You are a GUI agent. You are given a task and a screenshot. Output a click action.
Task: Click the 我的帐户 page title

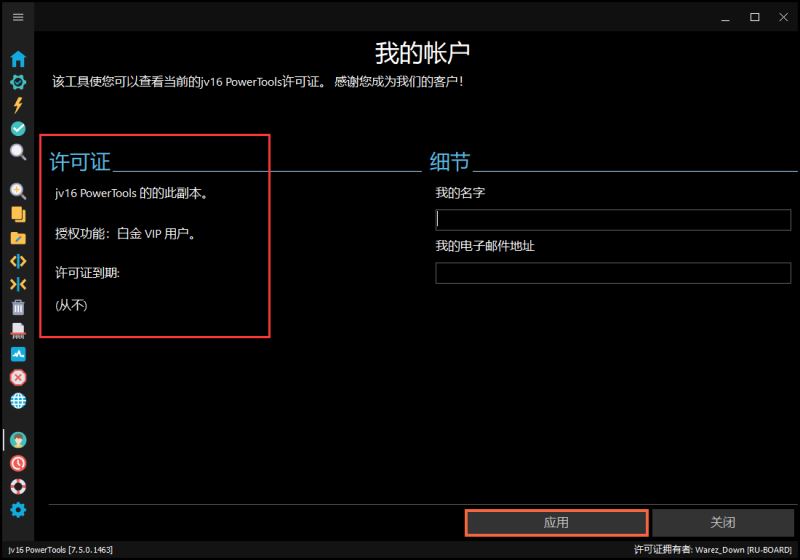coord(422,53)
